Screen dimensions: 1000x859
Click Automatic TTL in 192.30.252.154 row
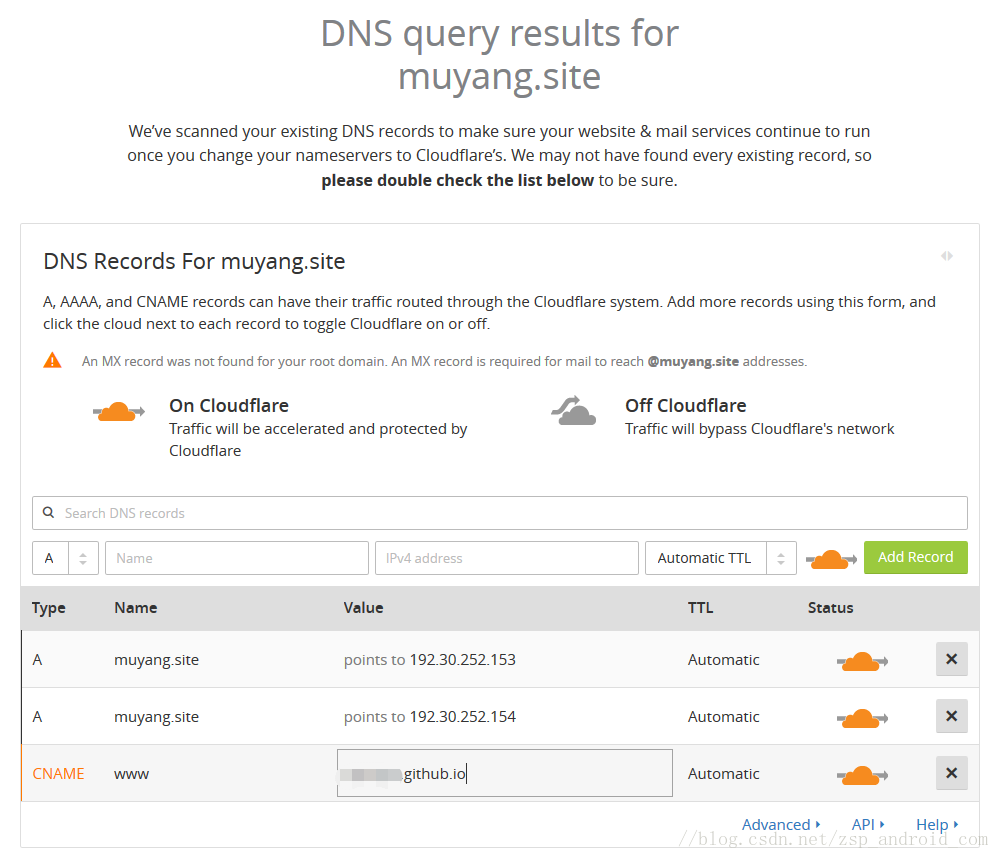click(723, 717)
